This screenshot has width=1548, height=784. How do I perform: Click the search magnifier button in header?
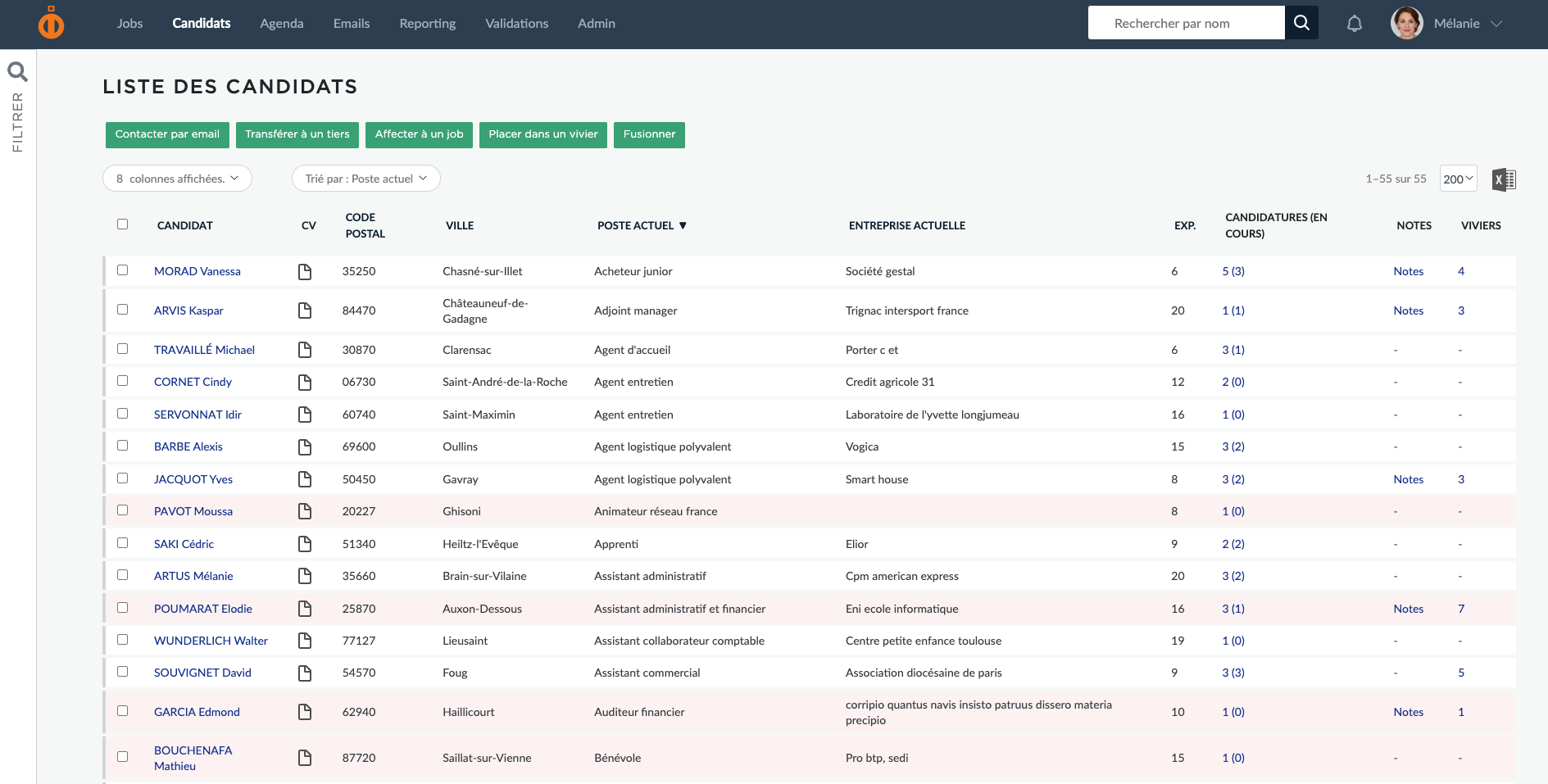click(1301, 23)
